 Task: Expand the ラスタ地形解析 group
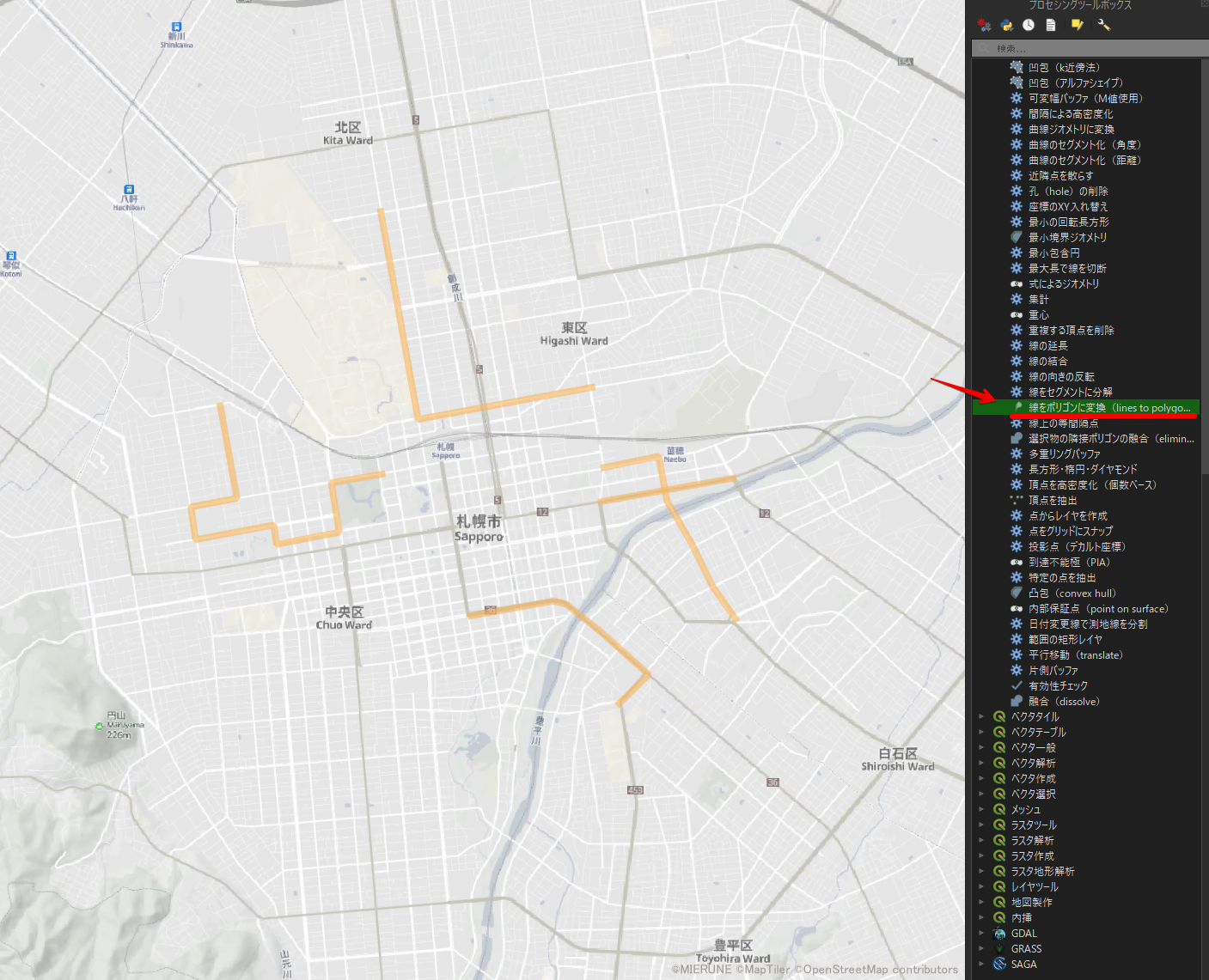click(981, 871)
